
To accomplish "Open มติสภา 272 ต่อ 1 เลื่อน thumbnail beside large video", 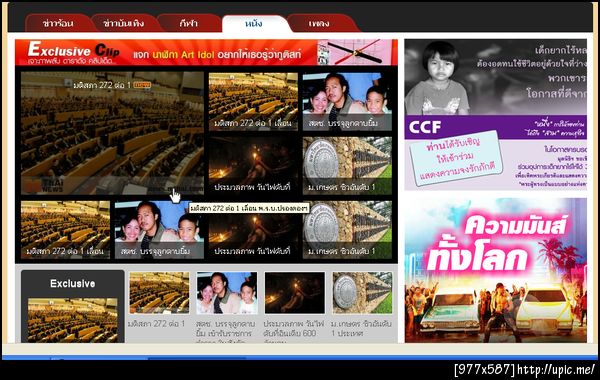I will pyautogui.click(x=253, y=102).
